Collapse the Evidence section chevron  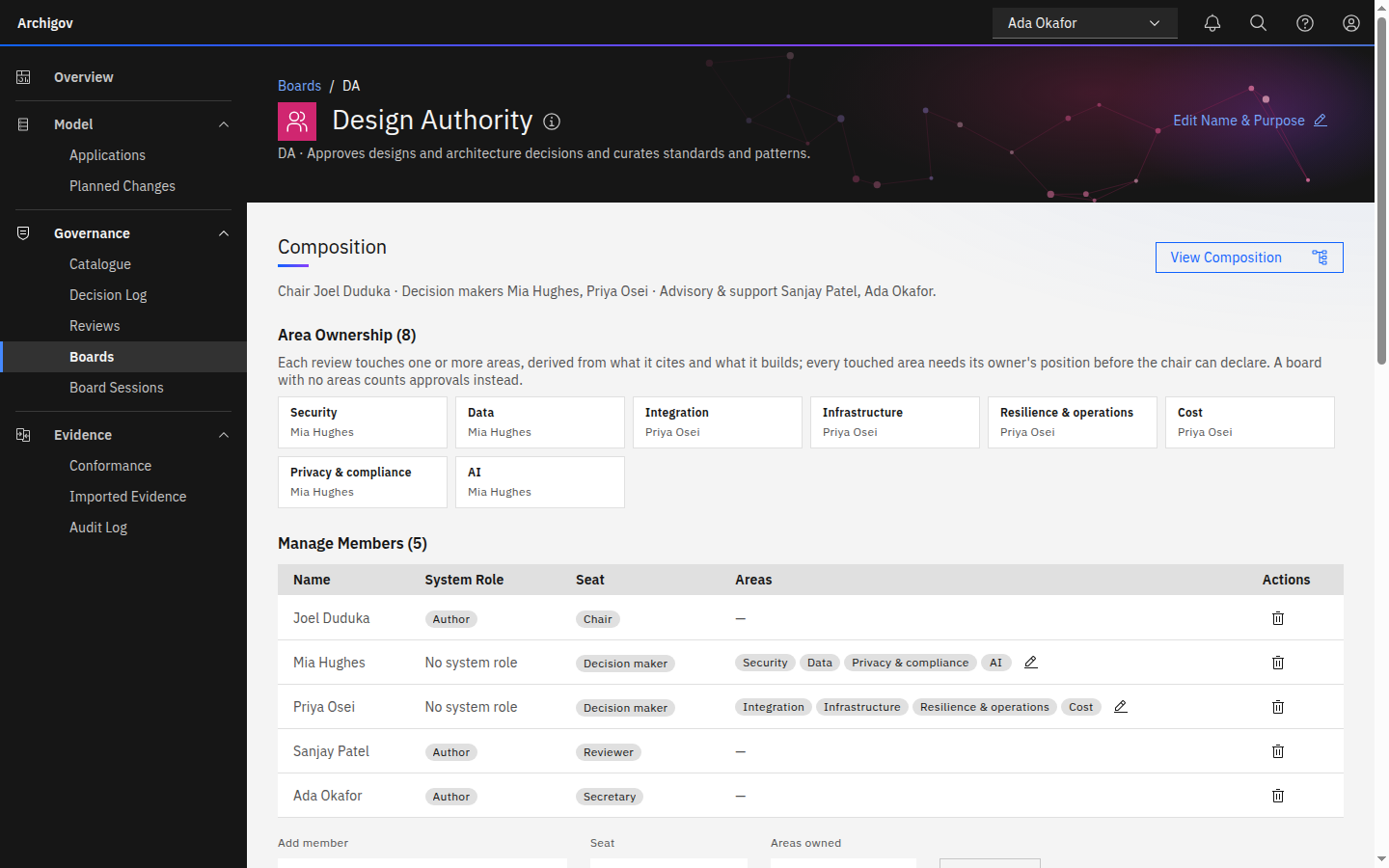(224, 435)
